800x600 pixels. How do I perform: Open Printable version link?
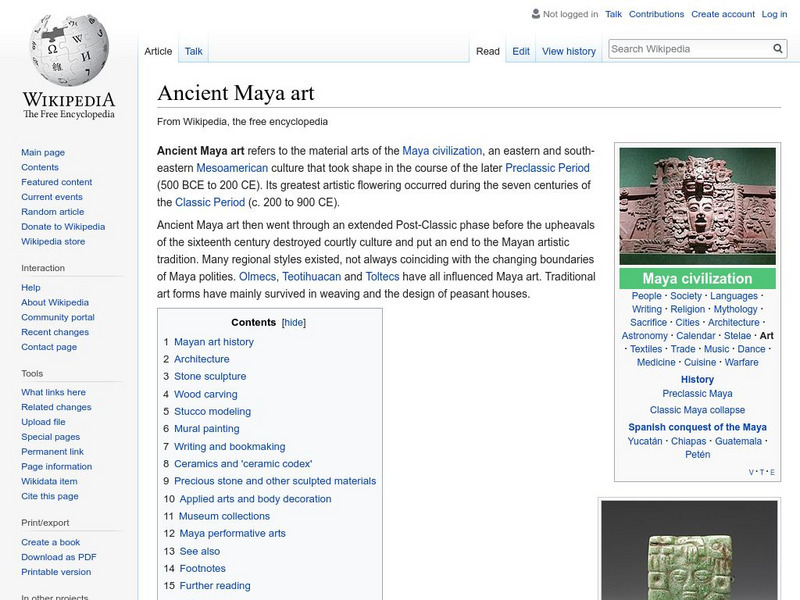tap(56, 571)
